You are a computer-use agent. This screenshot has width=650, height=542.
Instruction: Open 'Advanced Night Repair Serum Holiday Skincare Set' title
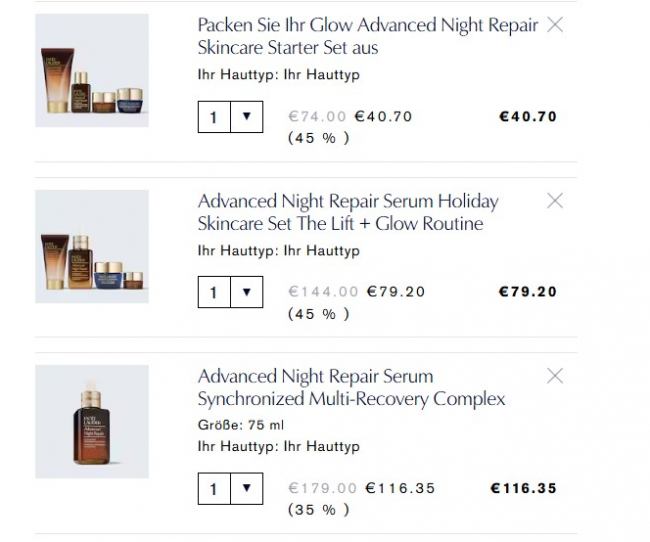coord(347,212)
